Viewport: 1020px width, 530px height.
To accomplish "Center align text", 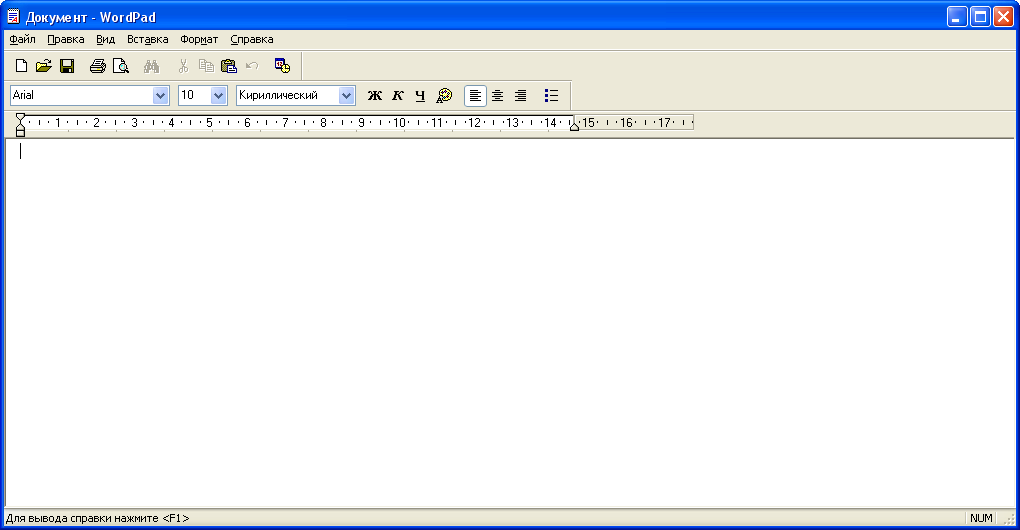I will click(498, 96).
